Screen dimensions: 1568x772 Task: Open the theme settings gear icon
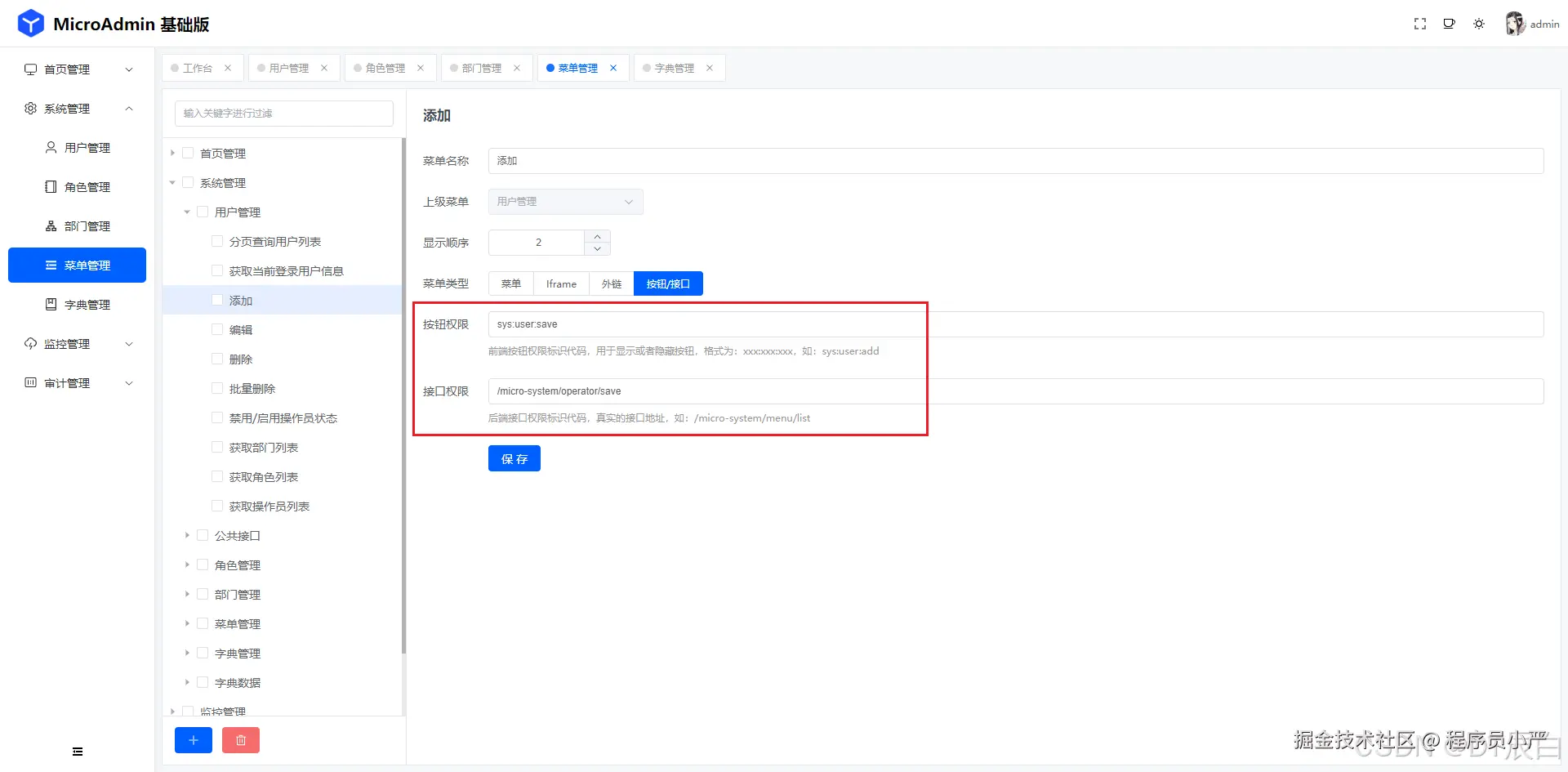coord(1479,24)
